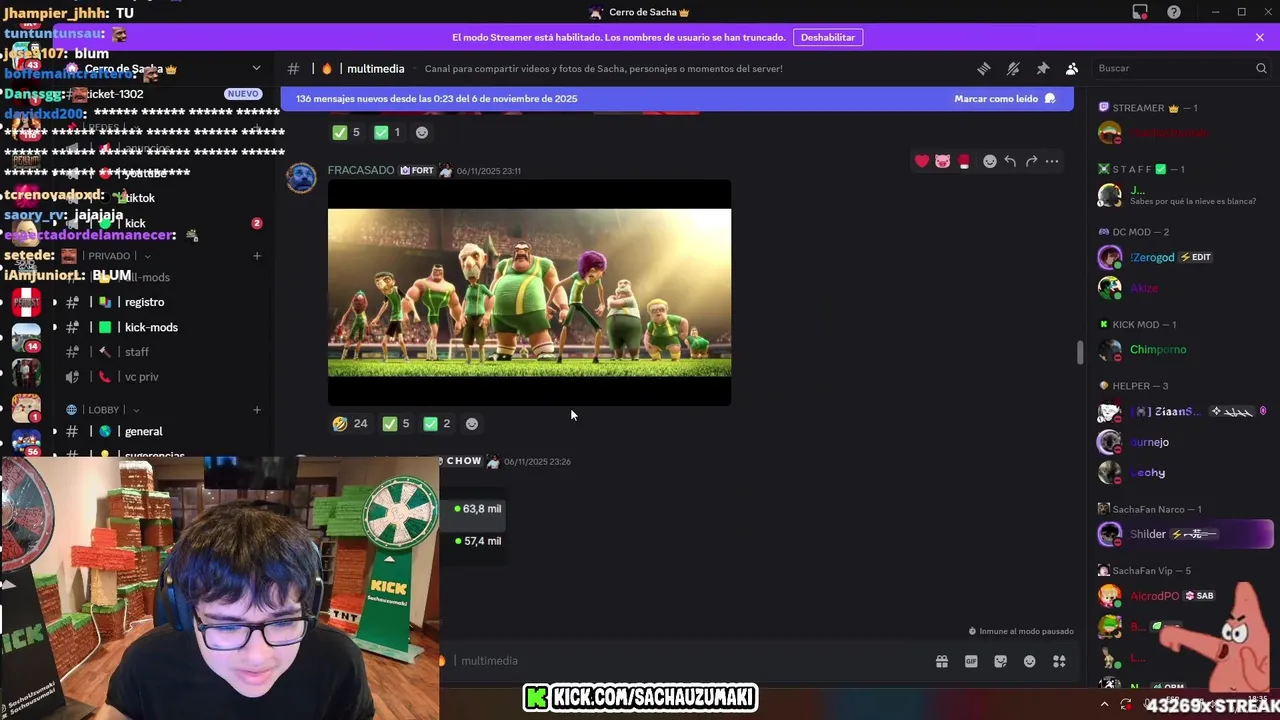Open the Help question mark icon

(1174, 12)
